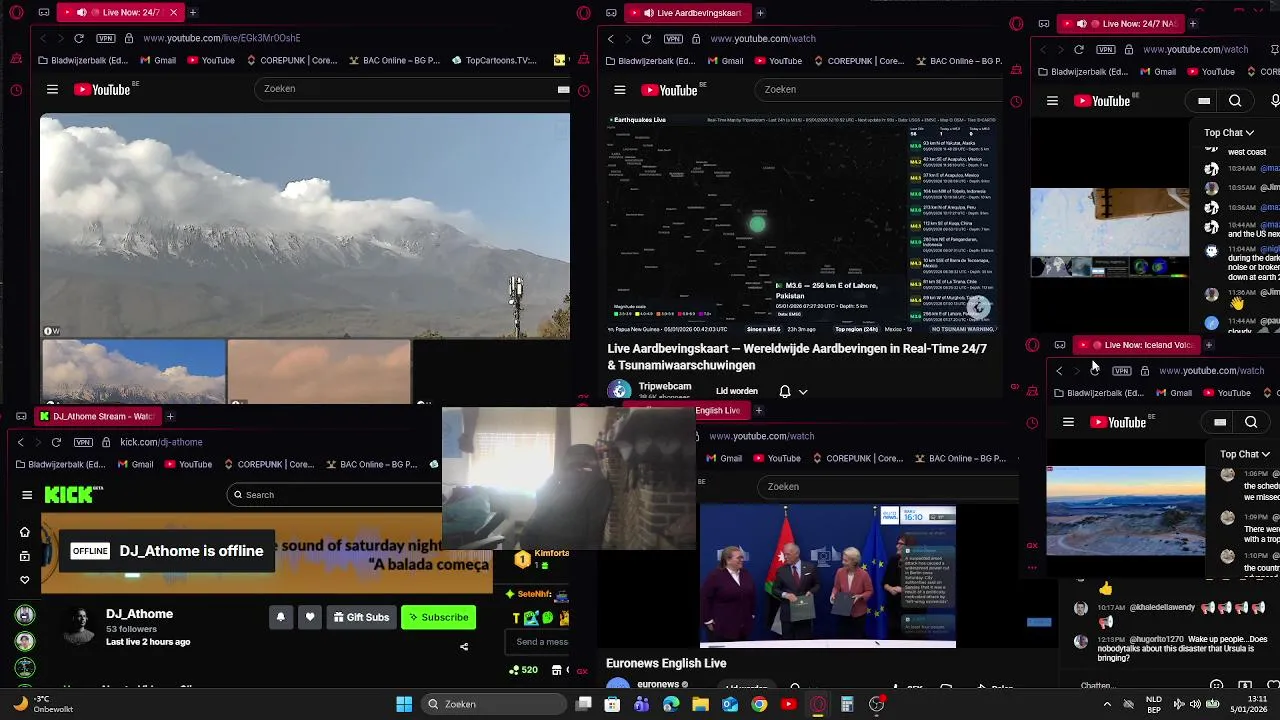
Task: Open YouTube app icon on taskbar
Action: click(x=788, y=704)
